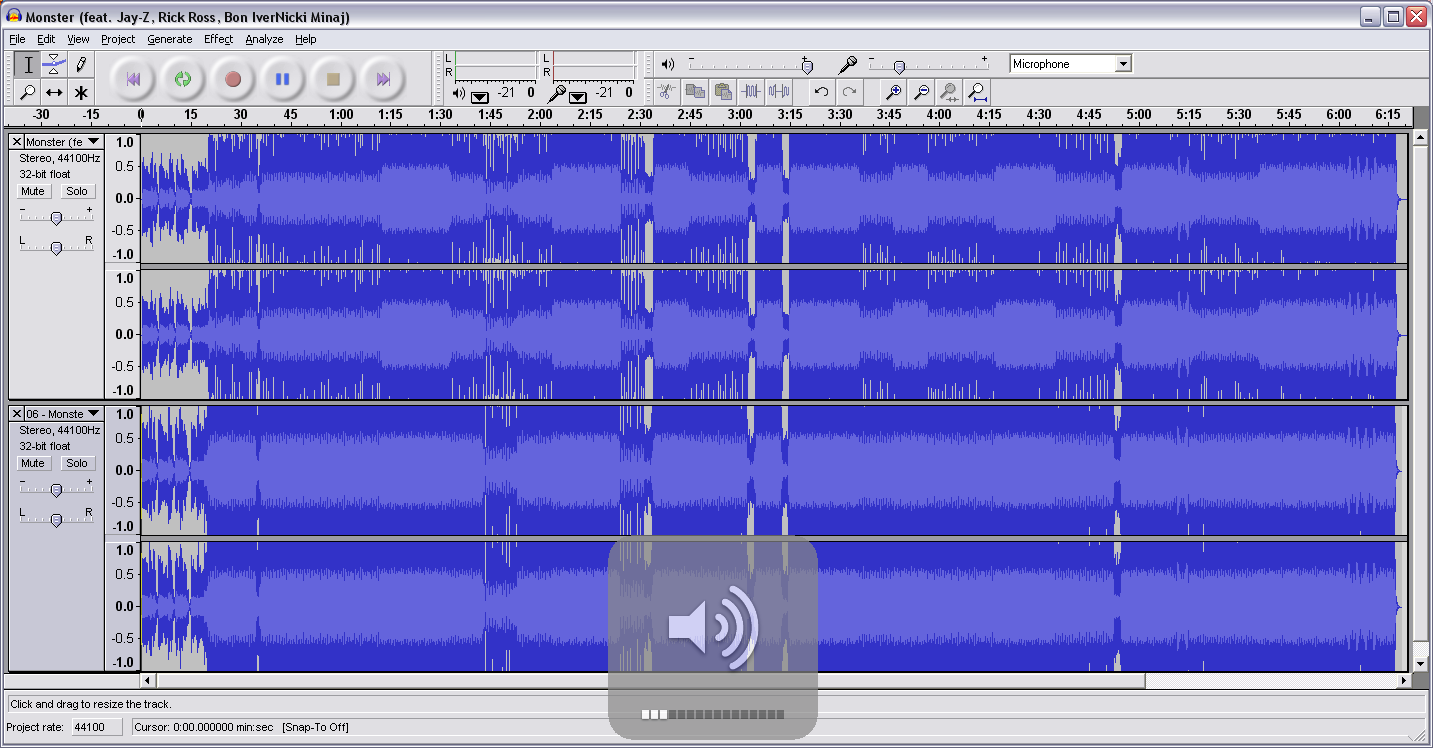1433x748 pixels.
Task: Select the Draw pencil tool
Action: point(81,65)
